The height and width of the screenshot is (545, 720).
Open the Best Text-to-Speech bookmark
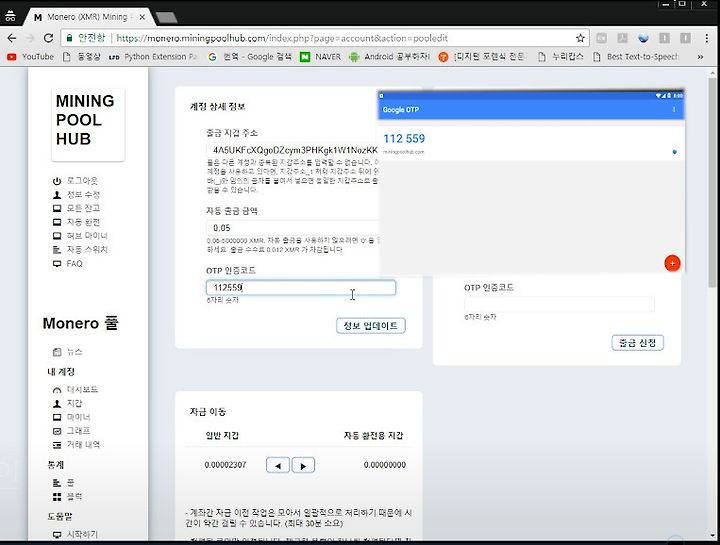click(636, 56)
